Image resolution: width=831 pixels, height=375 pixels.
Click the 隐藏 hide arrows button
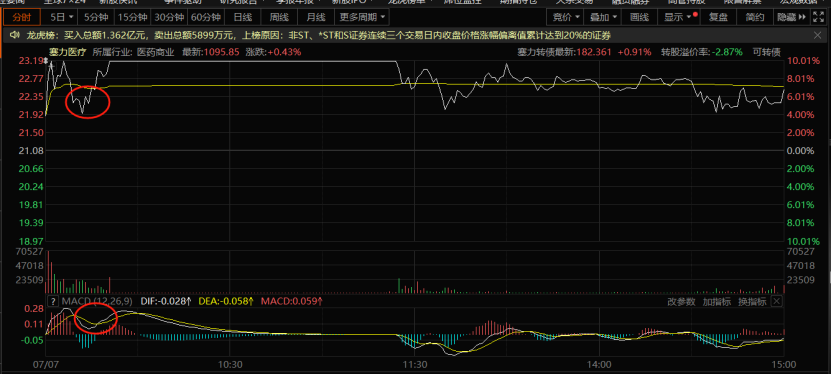point(791,17)
